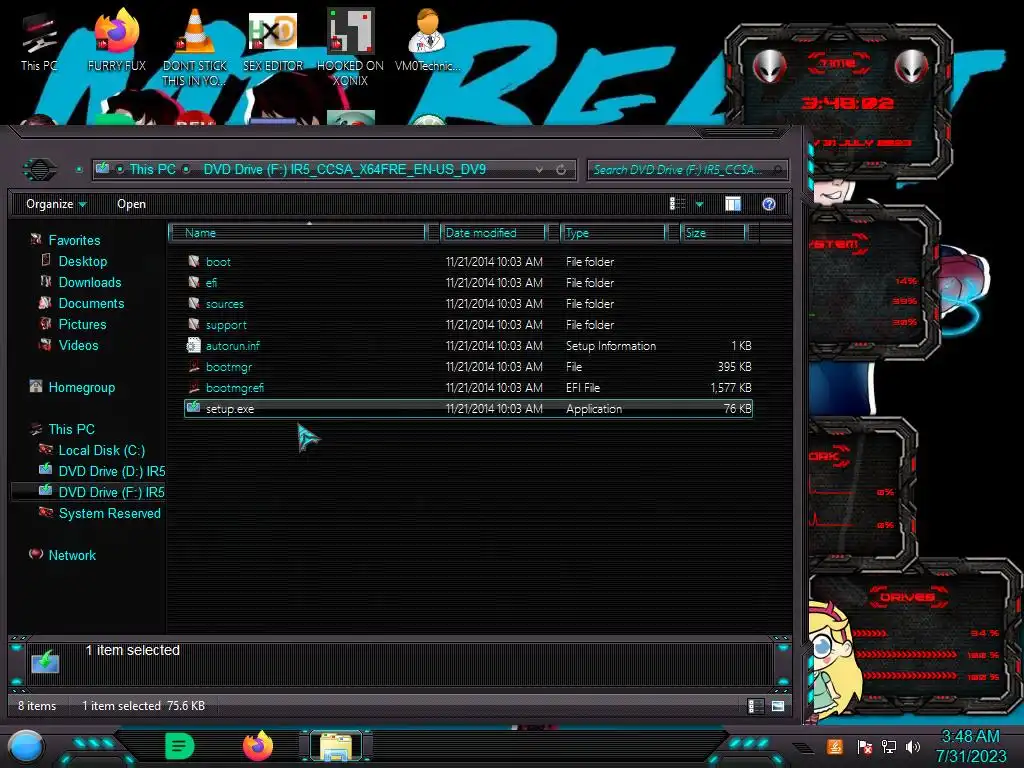Sort by Date modified column header

(x=492, y=232)
